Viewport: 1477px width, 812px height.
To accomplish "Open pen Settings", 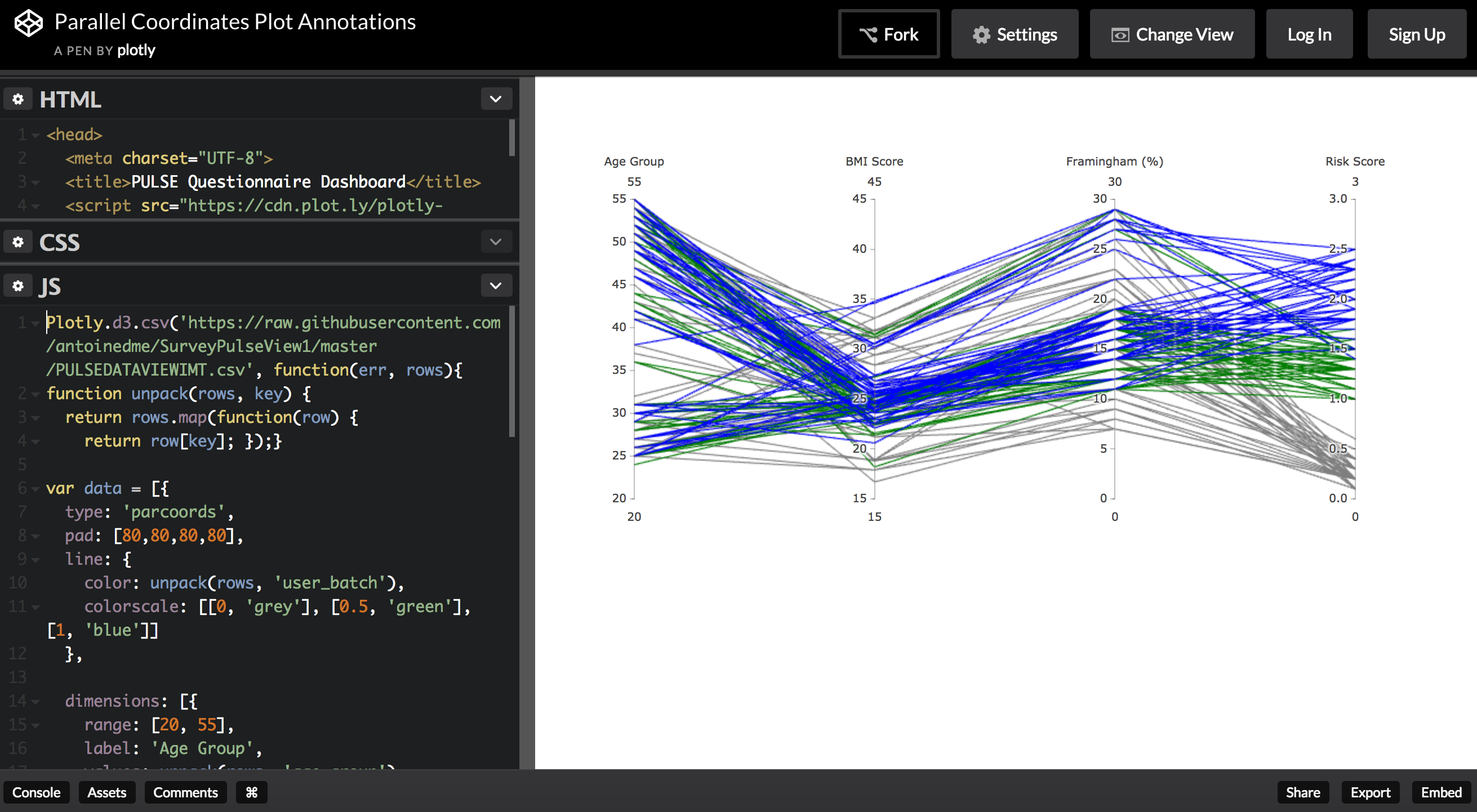I will pos(1015,34).
